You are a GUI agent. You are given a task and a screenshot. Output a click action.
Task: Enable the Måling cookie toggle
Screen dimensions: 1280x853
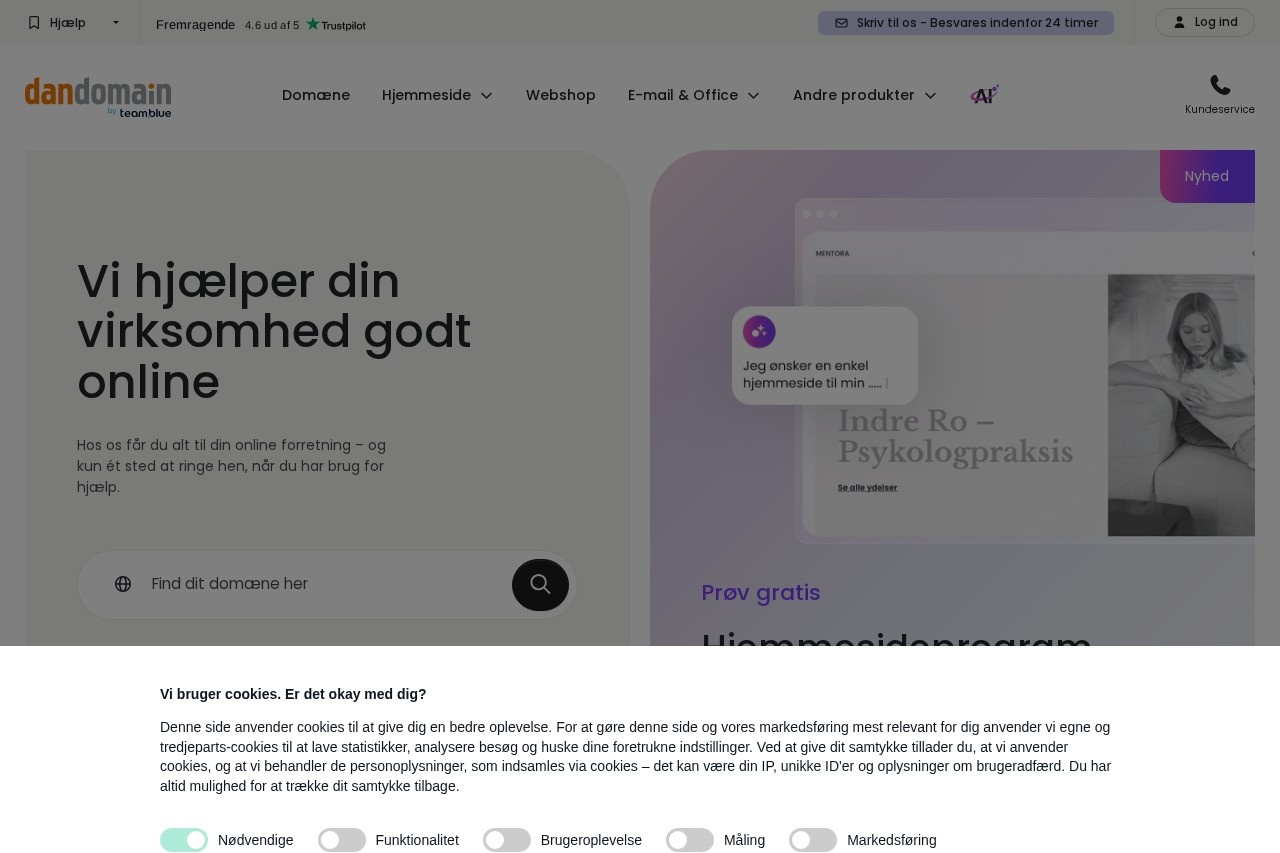(x=690, y=840)
